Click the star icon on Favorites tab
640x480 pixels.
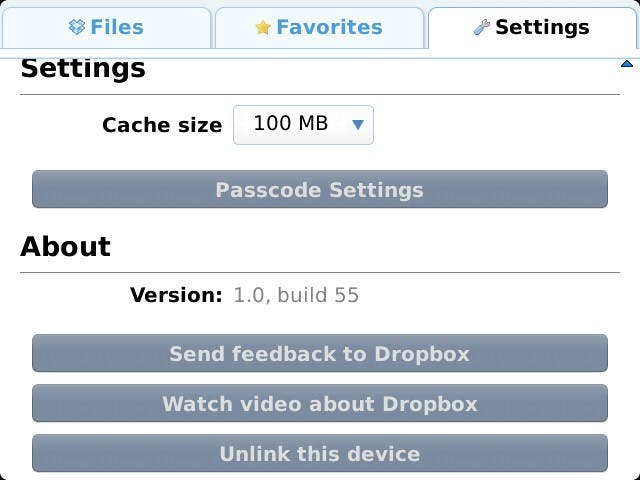click(263, 28)
